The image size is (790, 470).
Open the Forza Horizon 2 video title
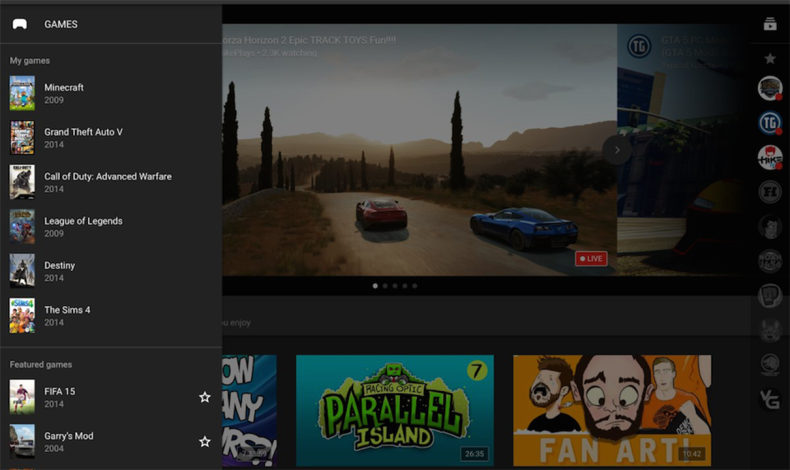tap(309, 40)
